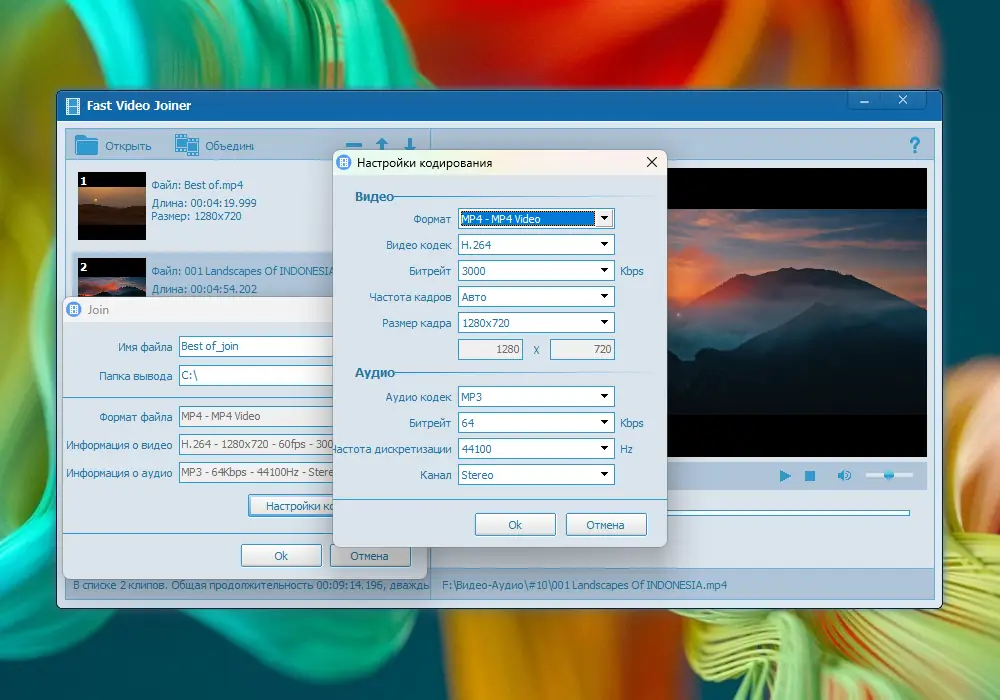Click the Открыть folder icon
Screen dimensions: 1000x700
click(x=87, y=146)
